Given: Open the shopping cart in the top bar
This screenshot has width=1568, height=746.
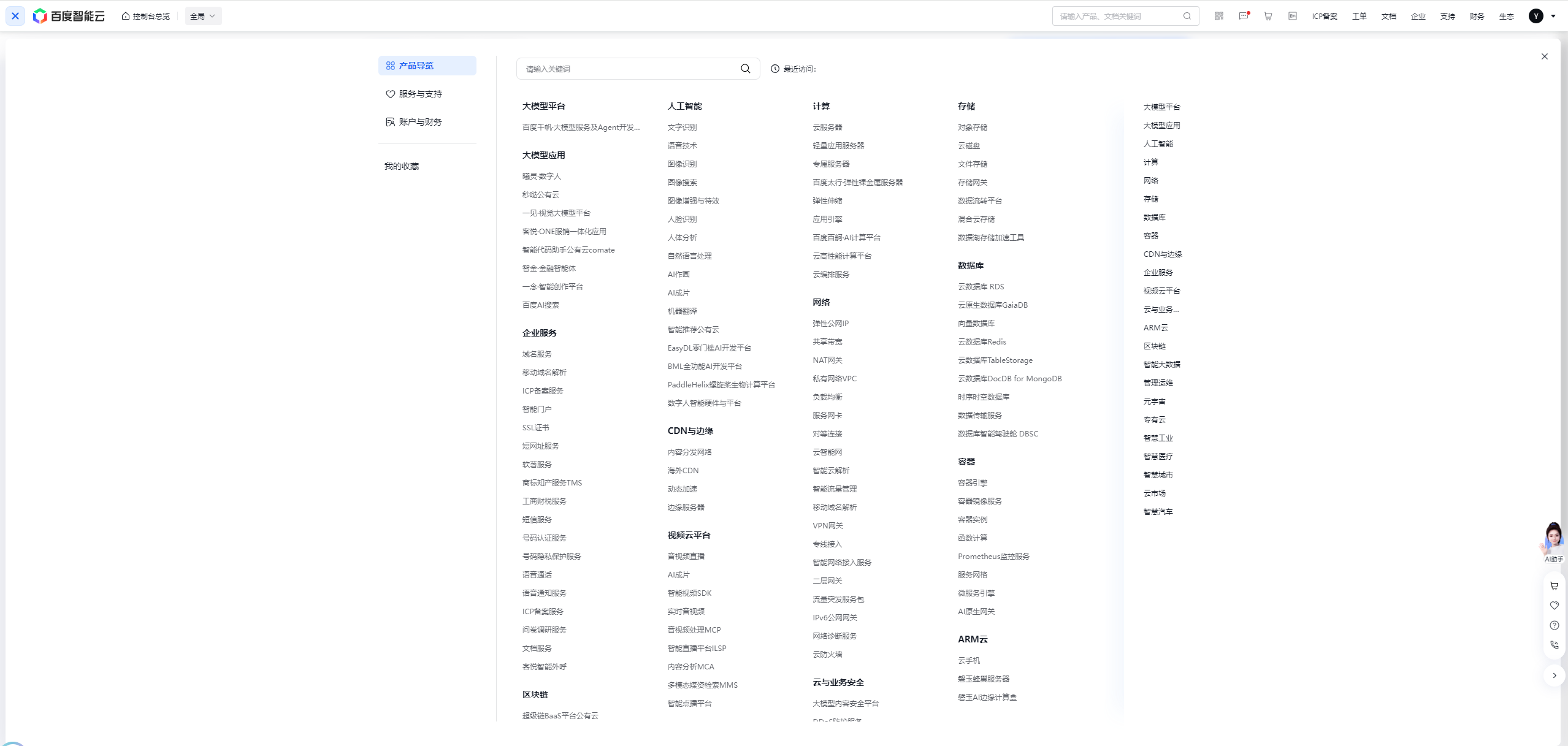Looking at the screenshot, I should tap(1268, 16).
